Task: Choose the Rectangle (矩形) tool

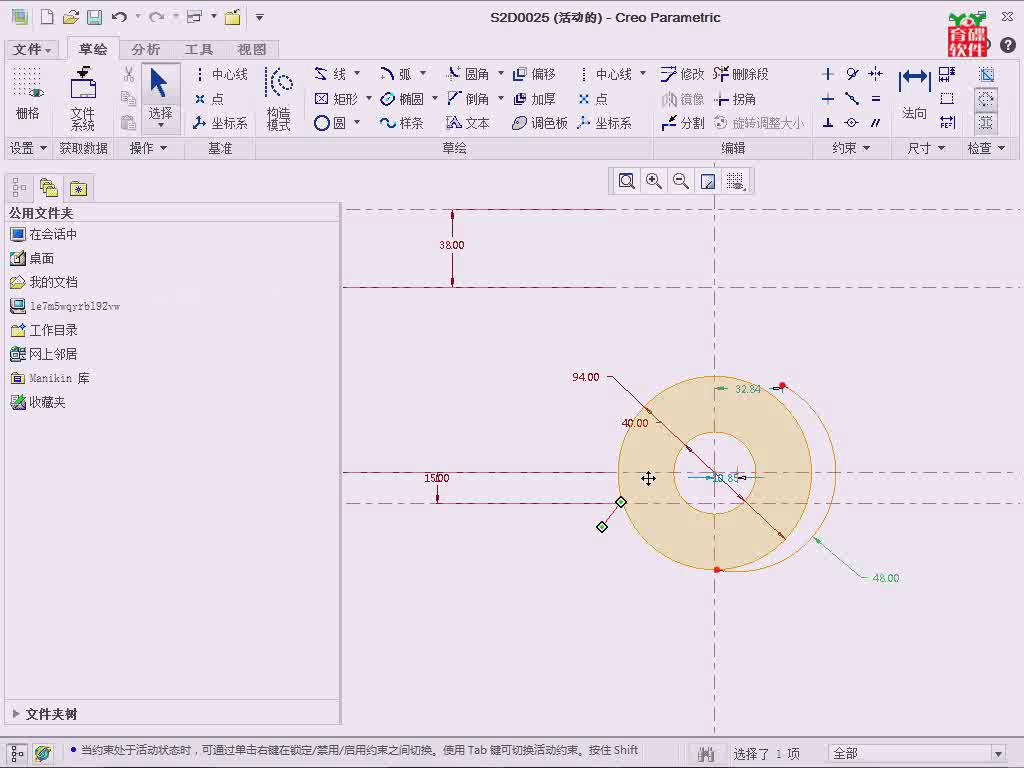Action: tap(336, 99)
